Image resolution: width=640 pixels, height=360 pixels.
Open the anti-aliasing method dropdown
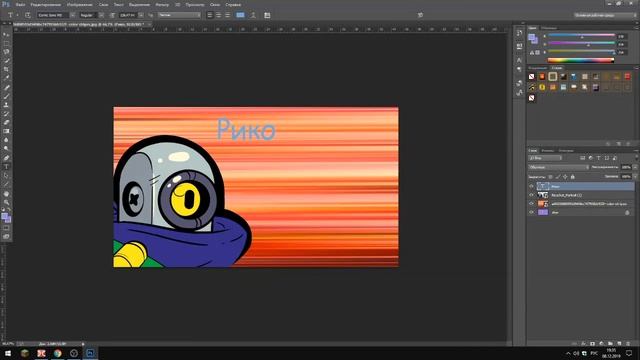coord(179,15)
